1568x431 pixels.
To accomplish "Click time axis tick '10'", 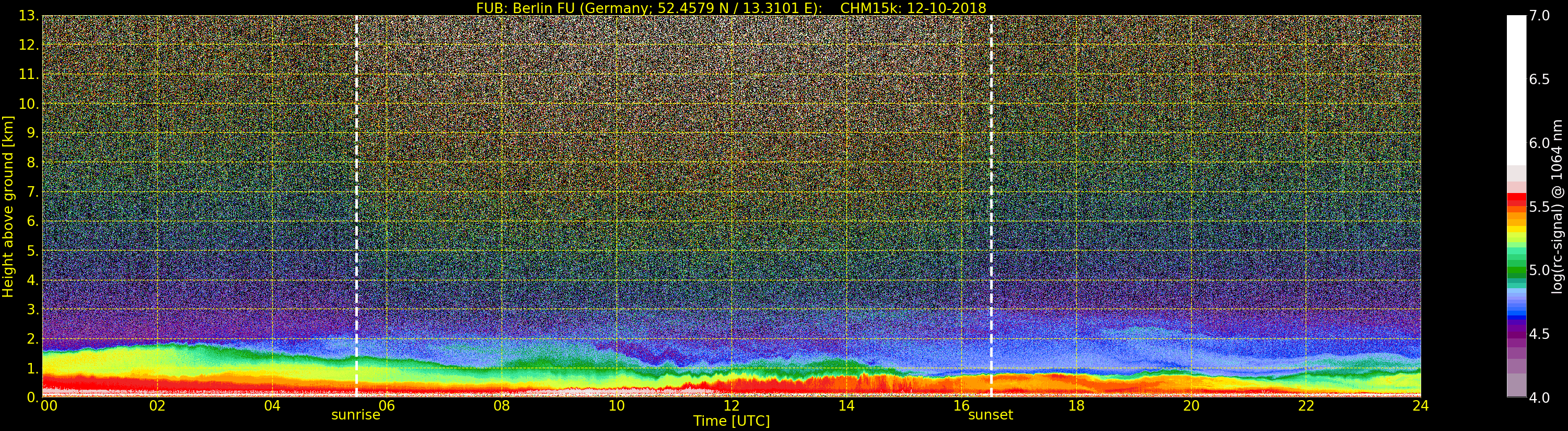I will [617, 406].
